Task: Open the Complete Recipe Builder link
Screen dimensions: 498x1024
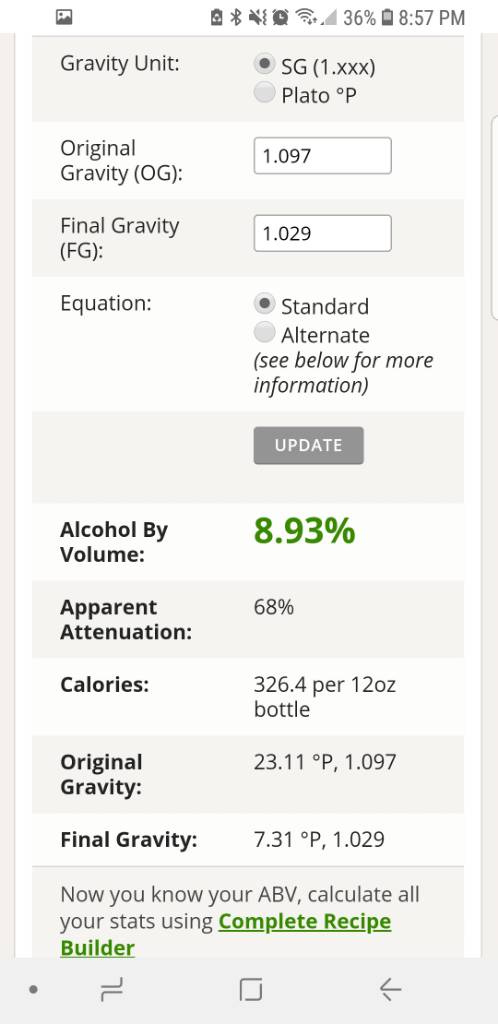Action: [226, 935]
